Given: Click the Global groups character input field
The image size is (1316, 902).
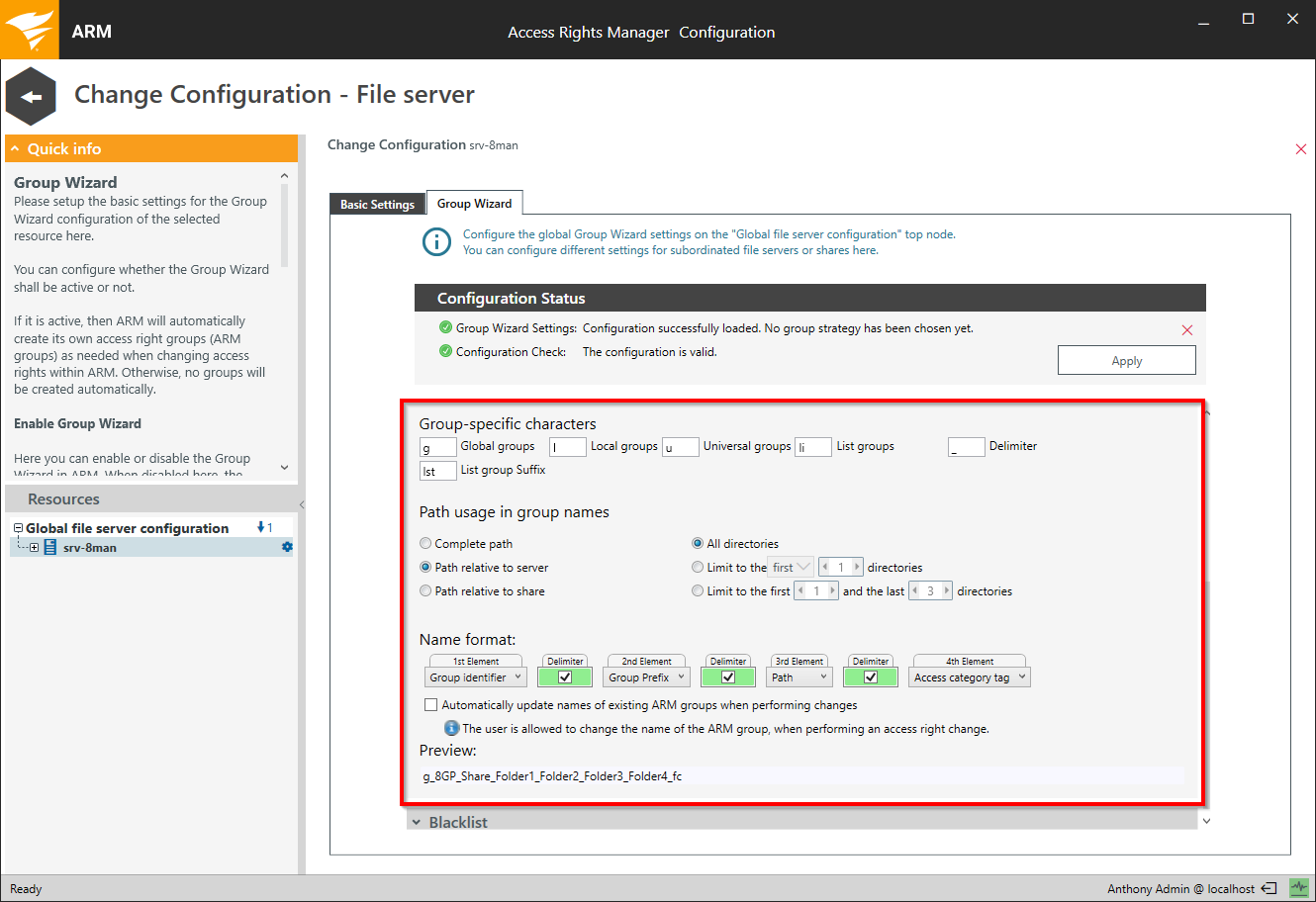Looking at the screenshot, I should pos(437,448).
